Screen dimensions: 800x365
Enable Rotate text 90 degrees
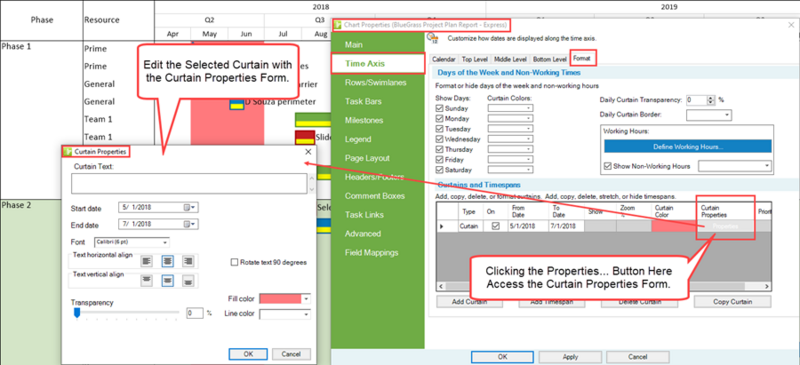(x=235, y=262)
